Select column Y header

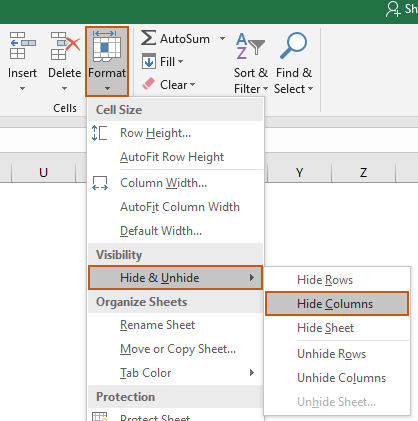(x=299, y=173)
